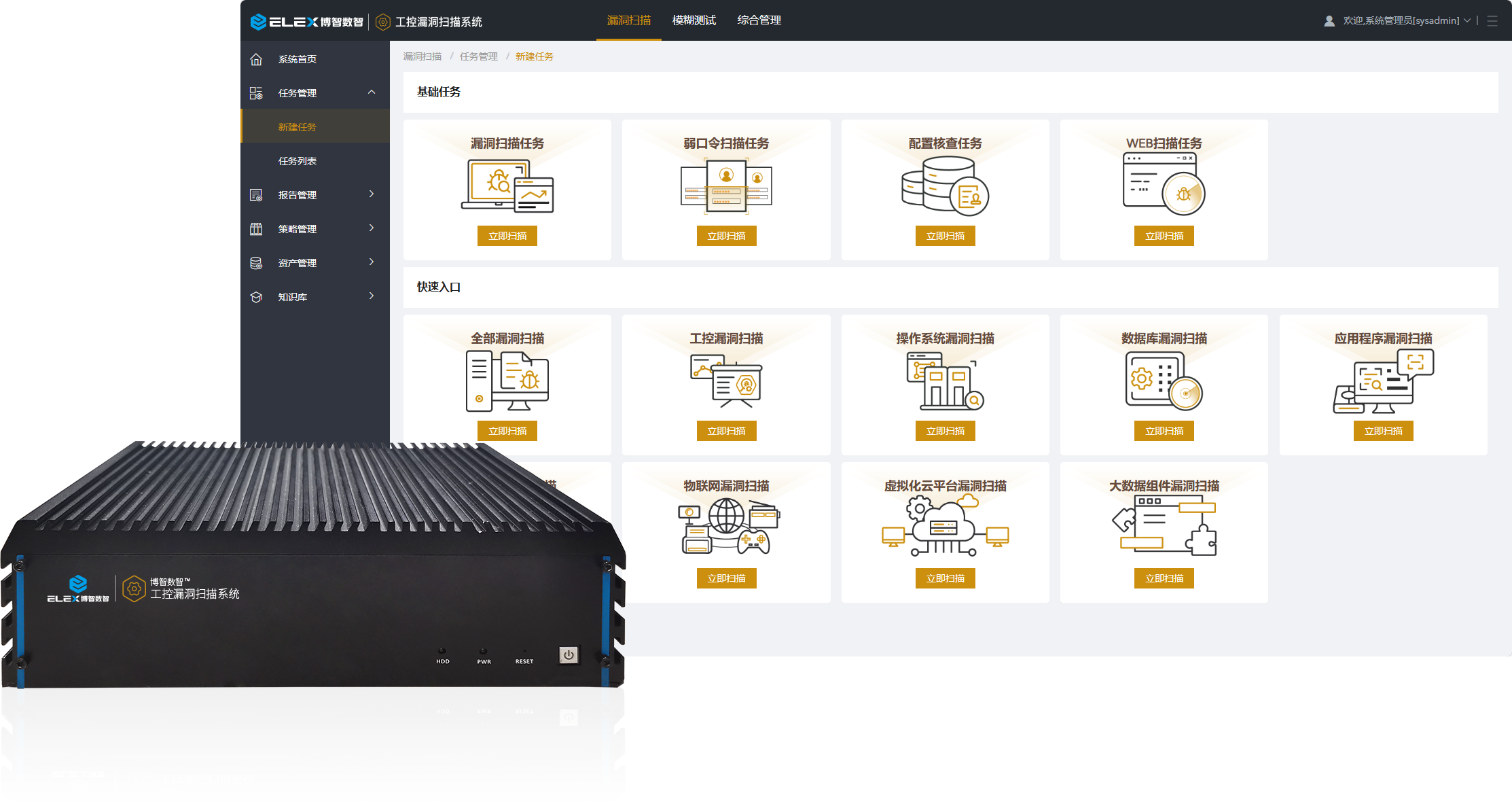Image resolution: width=1512 pixels, height=808 pixels.
Task: Click the 报告管理 sidebar icon
Action: 256,195
